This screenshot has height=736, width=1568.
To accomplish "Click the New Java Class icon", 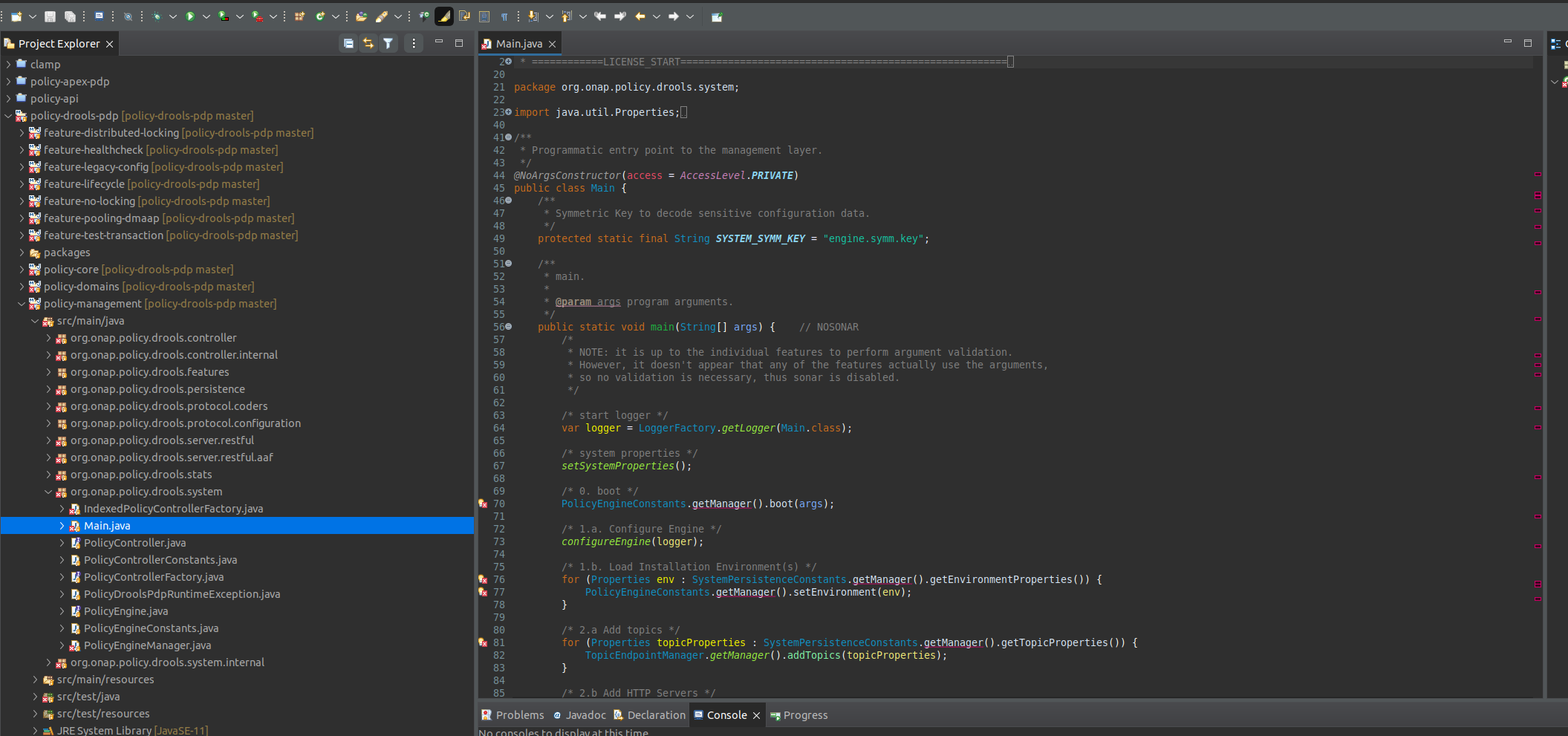I will click(320, 16).
